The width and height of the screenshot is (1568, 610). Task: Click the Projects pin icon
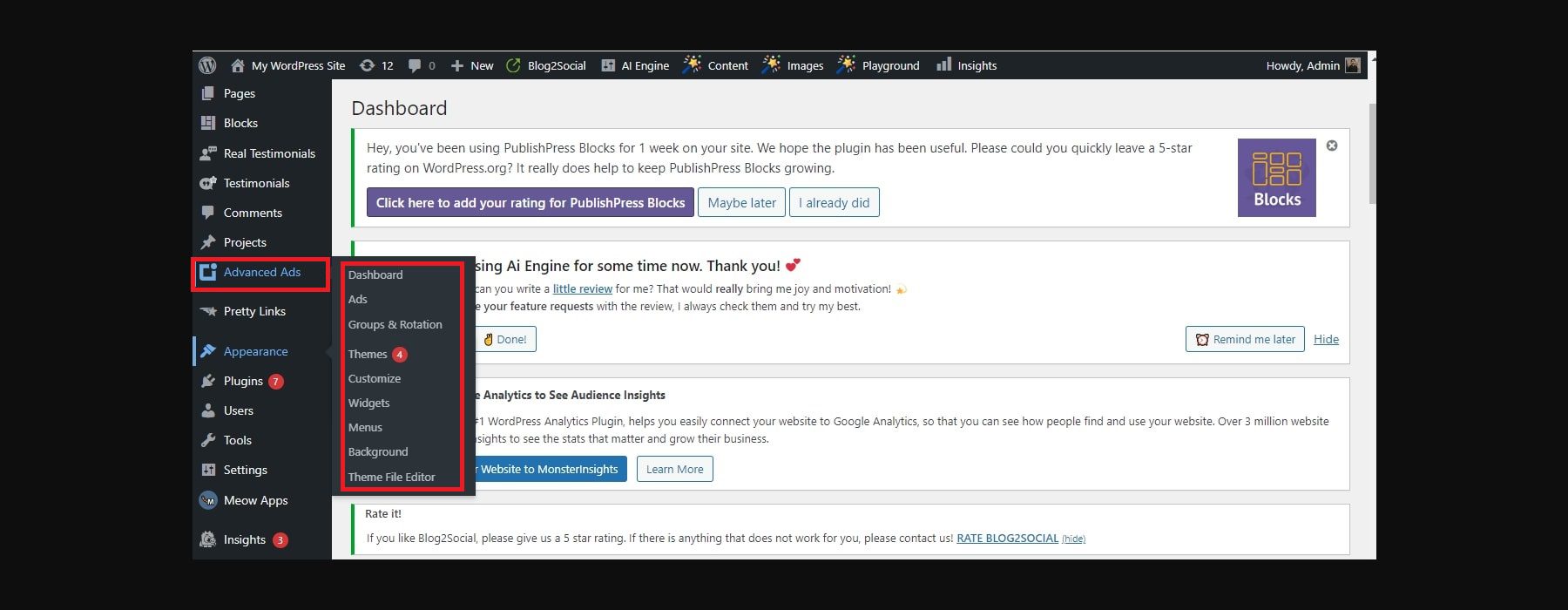tap(208, 242)
